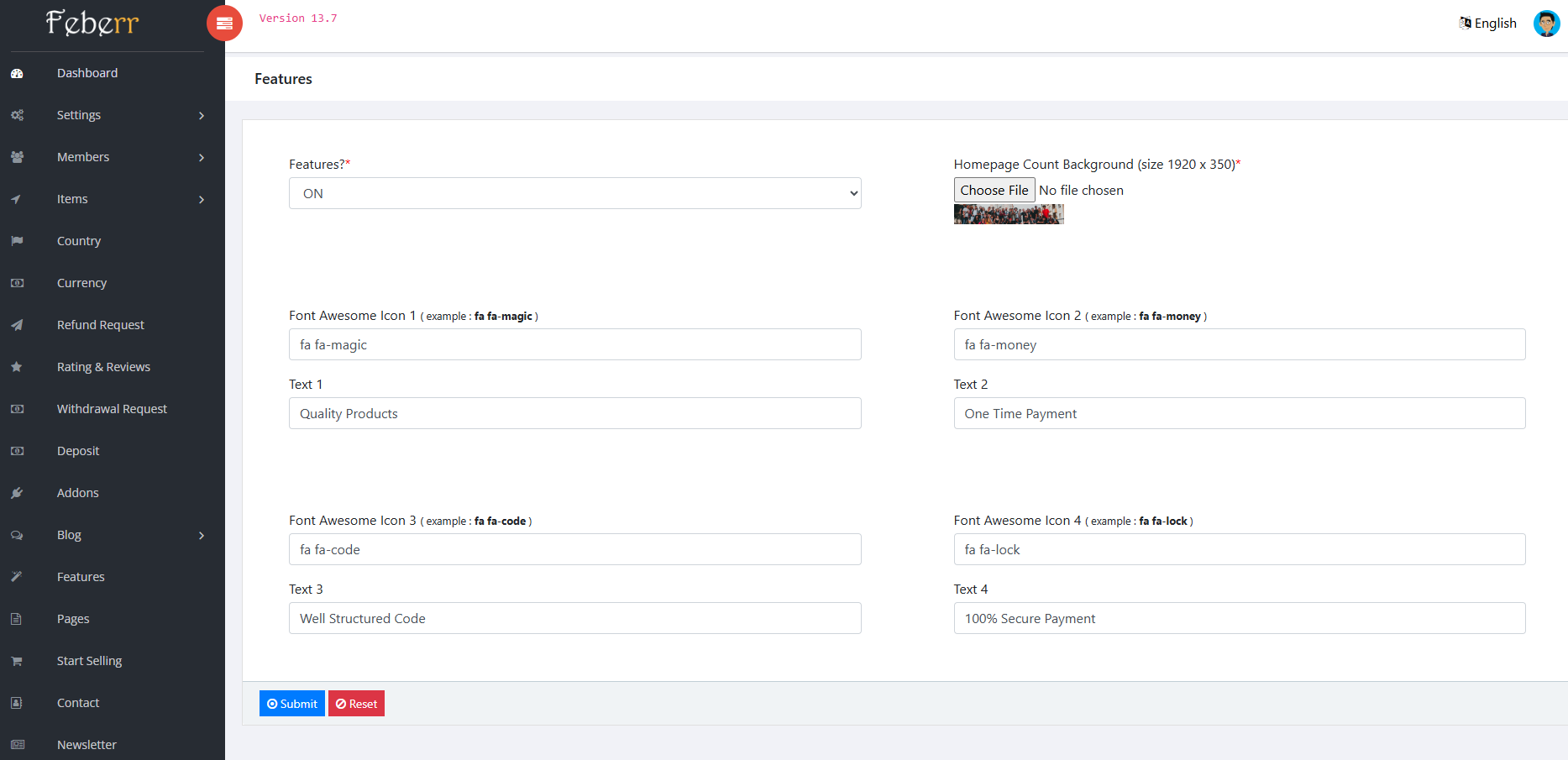Go to Withdrawal Request page
The height and width of the screenshot is (760, 1568).
(112, 409)
